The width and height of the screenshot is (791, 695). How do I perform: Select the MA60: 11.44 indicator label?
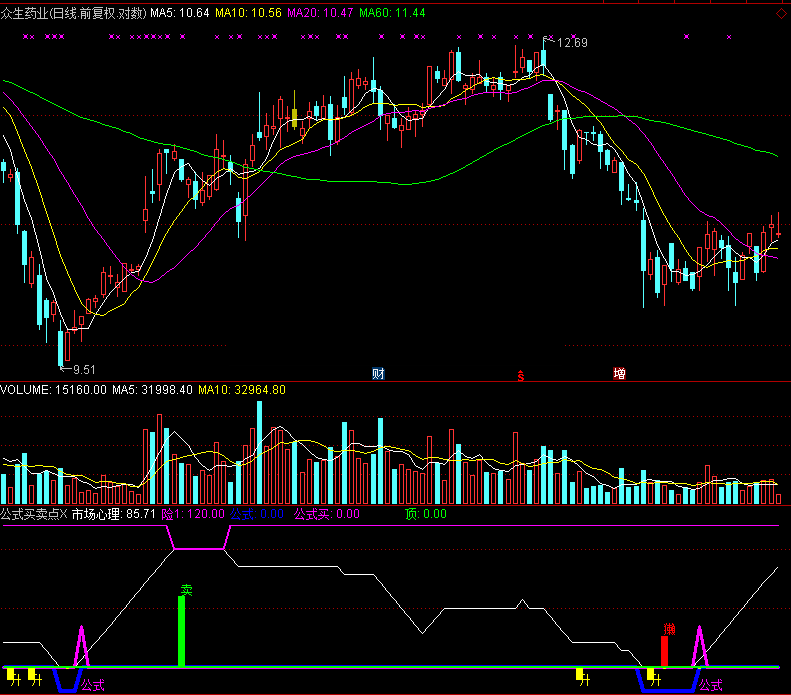392,13
